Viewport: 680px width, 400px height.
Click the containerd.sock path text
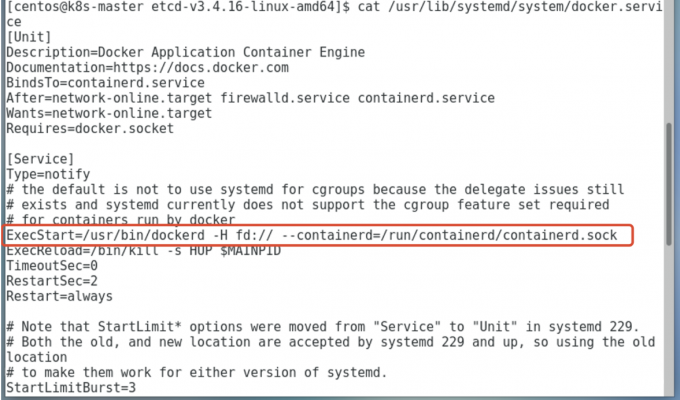tap(560, 235)
